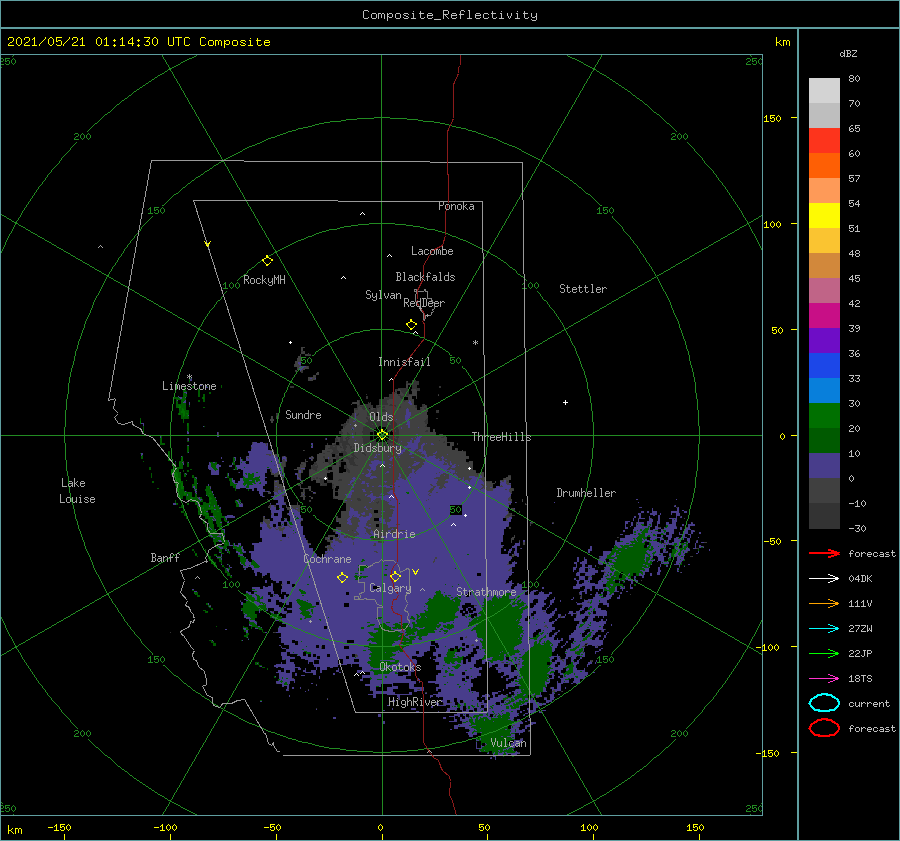Screen dimensions: 900x841
Task: Select the light gray 70–80 dBZ swatch
Action: tap(824, 91)
